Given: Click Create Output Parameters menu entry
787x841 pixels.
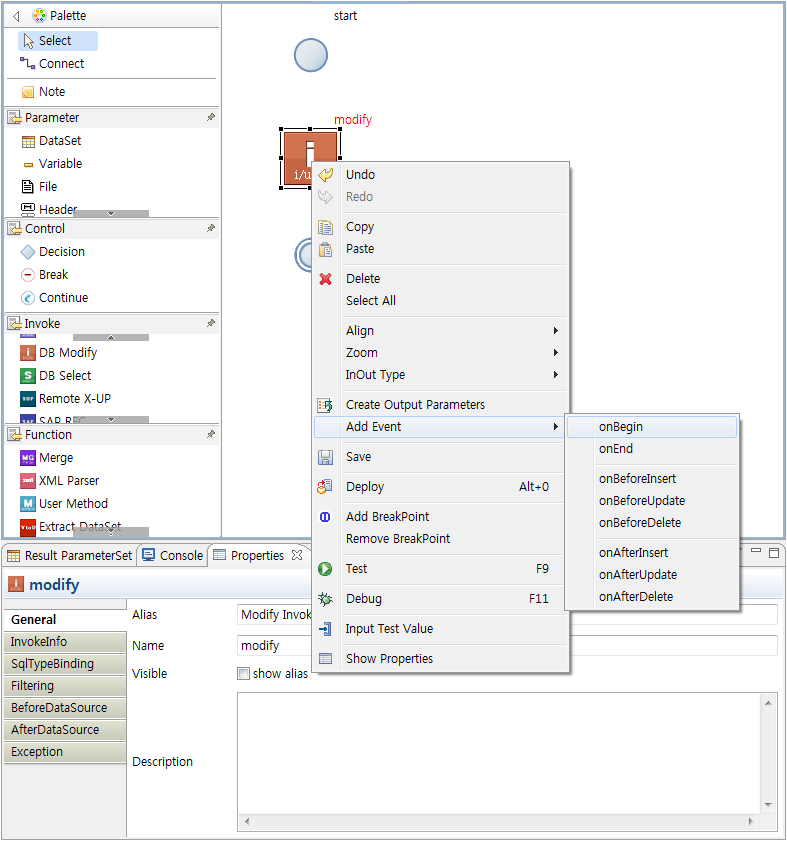Looking at the screenshot, I should point(415,405).
